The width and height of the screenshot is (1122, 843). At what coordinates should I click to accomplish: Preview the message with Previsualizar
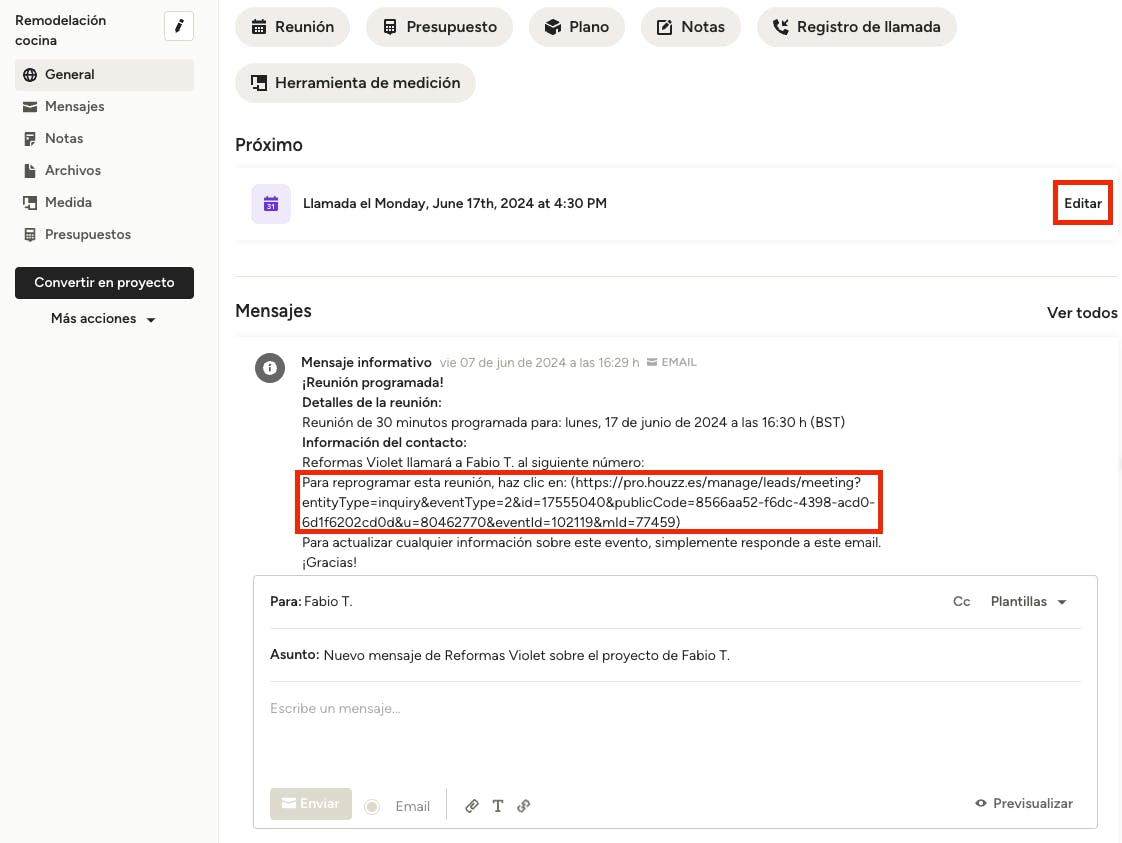click(1024, 804)
